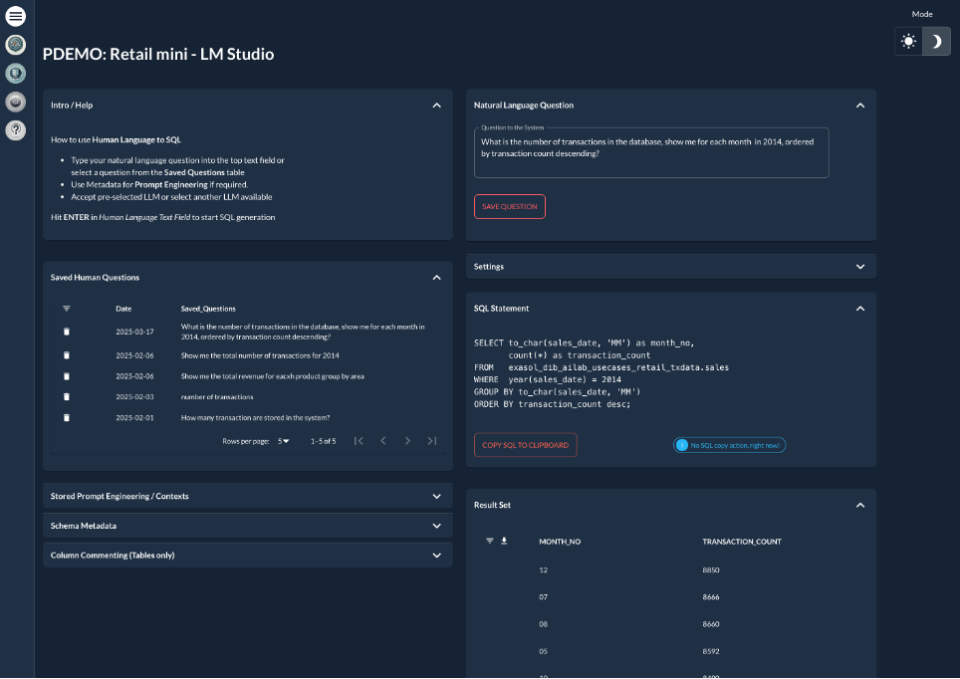Open the Rows per page dropdown
The image size is (960, 679).
pyautogui.click(x=285, y=440)
